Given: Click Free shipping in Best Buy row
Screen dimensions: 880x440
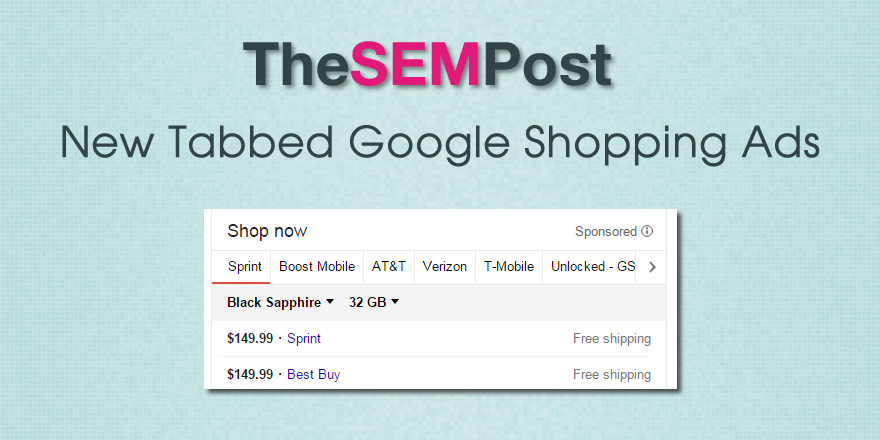Looking at the screenshot, I should click(x=611, y=375).
